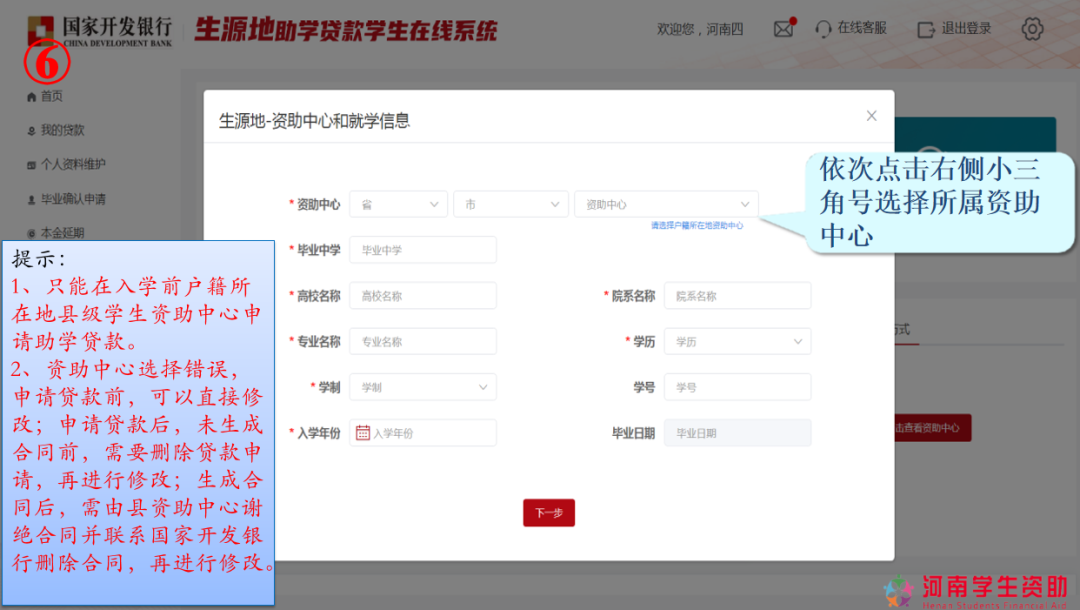Click the calendar icon in 入学年份 field
This screenshot has width=1080, height=610.
[363, 433]
